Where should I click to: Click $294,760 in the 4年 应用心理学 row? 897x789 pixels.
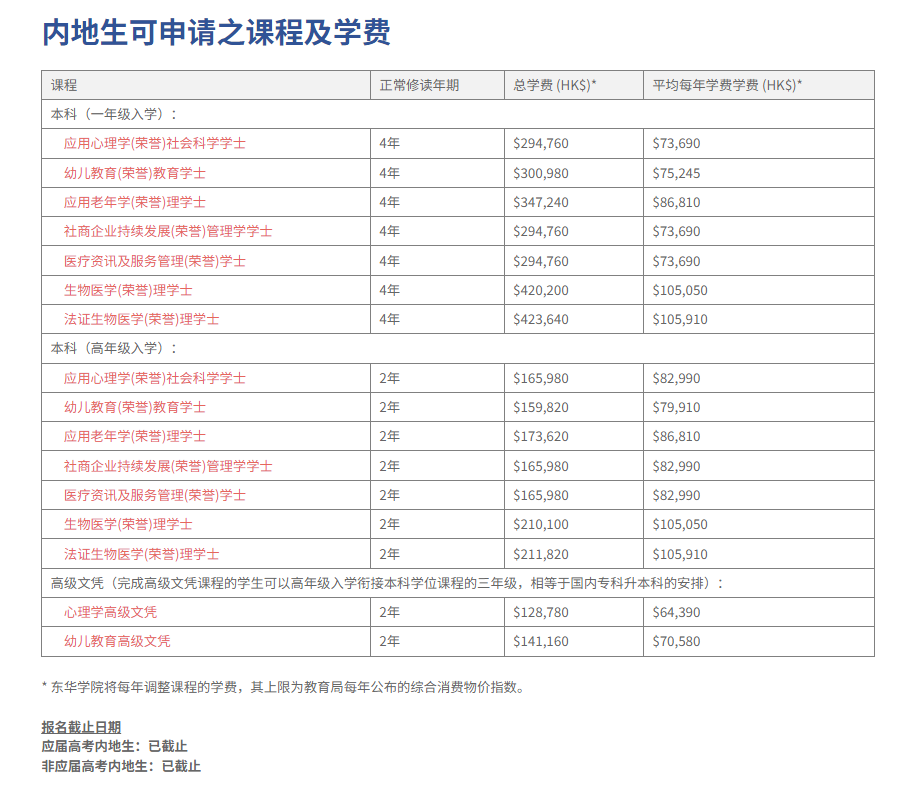(x=541, y=144)
